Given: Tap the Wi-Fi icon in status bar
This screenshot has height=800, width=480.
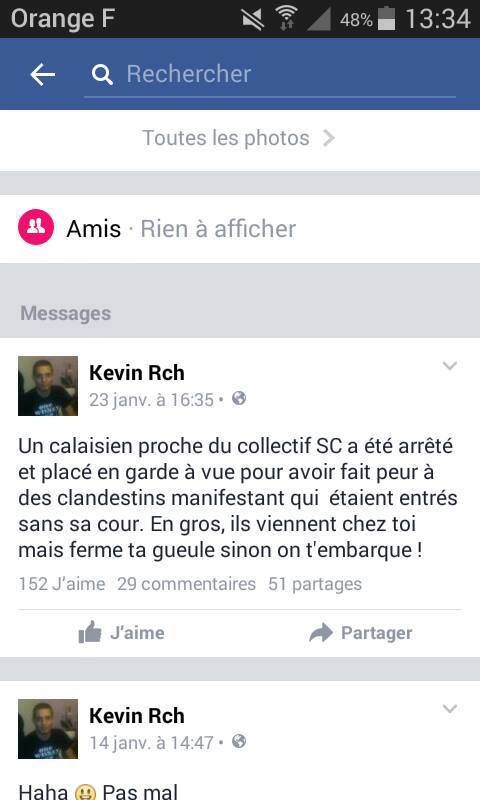Looking at the screenshot, I should tap(287, 18).
